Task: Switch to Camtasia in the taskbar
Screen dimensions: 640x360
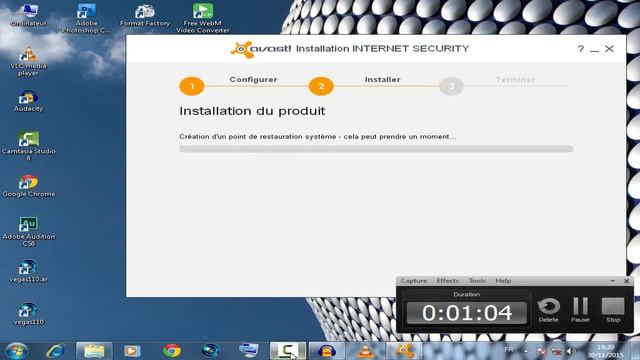Action: [x=287, y=351]
